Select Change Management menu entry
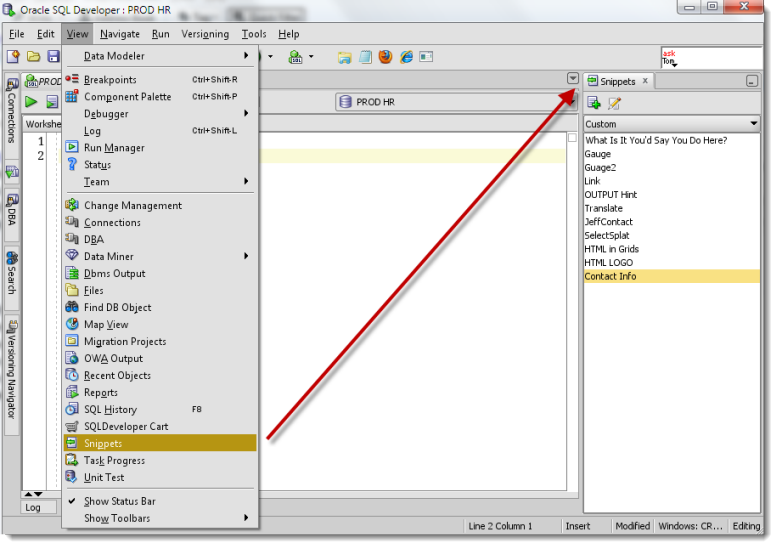777x547 pixels. pos(160,205)
